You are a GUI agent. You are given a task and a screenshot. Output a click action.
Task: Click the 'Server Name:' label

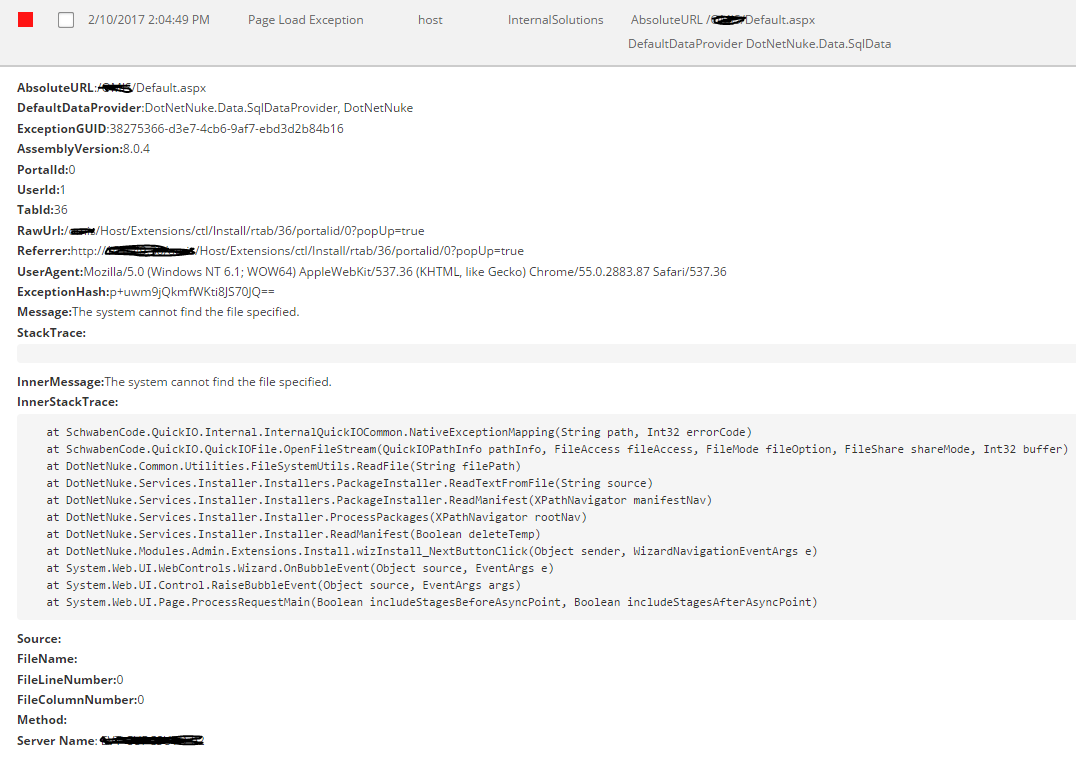click(57, 741)
